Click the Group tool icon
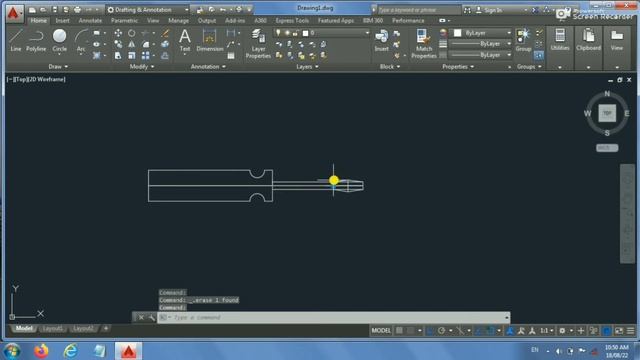Screen dimensions: 640x360 pos(523,40)
